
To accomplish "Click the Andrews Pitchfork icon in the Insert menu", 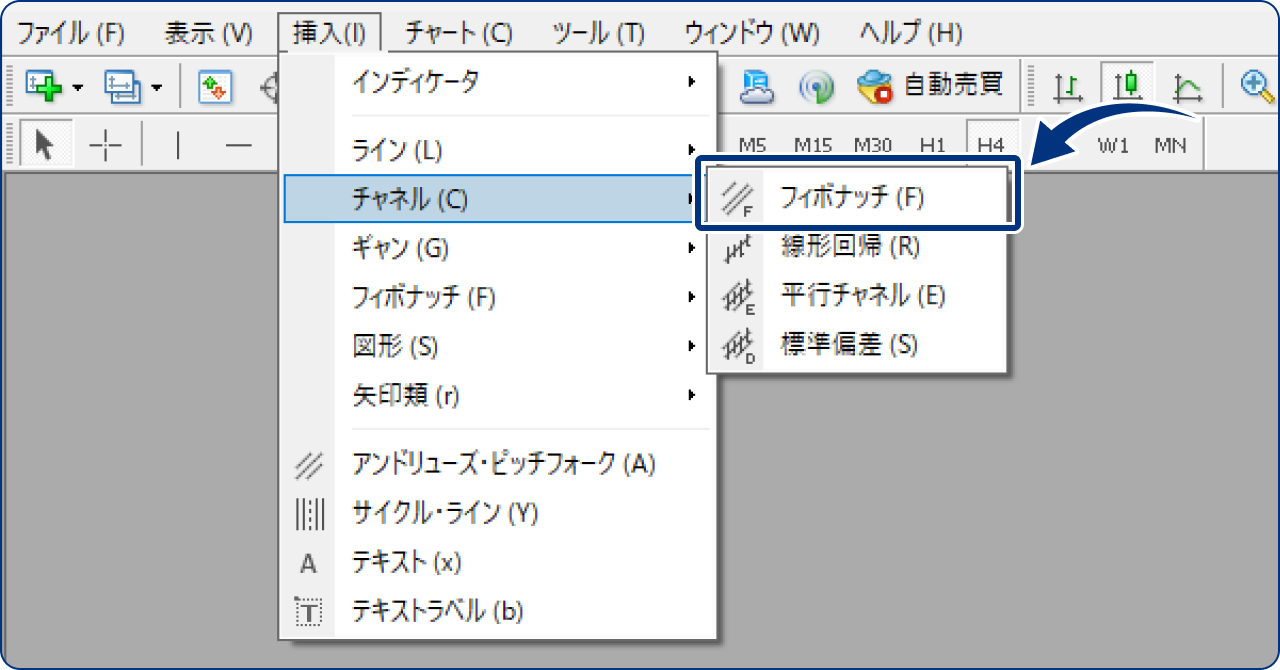I will (311, 464).
